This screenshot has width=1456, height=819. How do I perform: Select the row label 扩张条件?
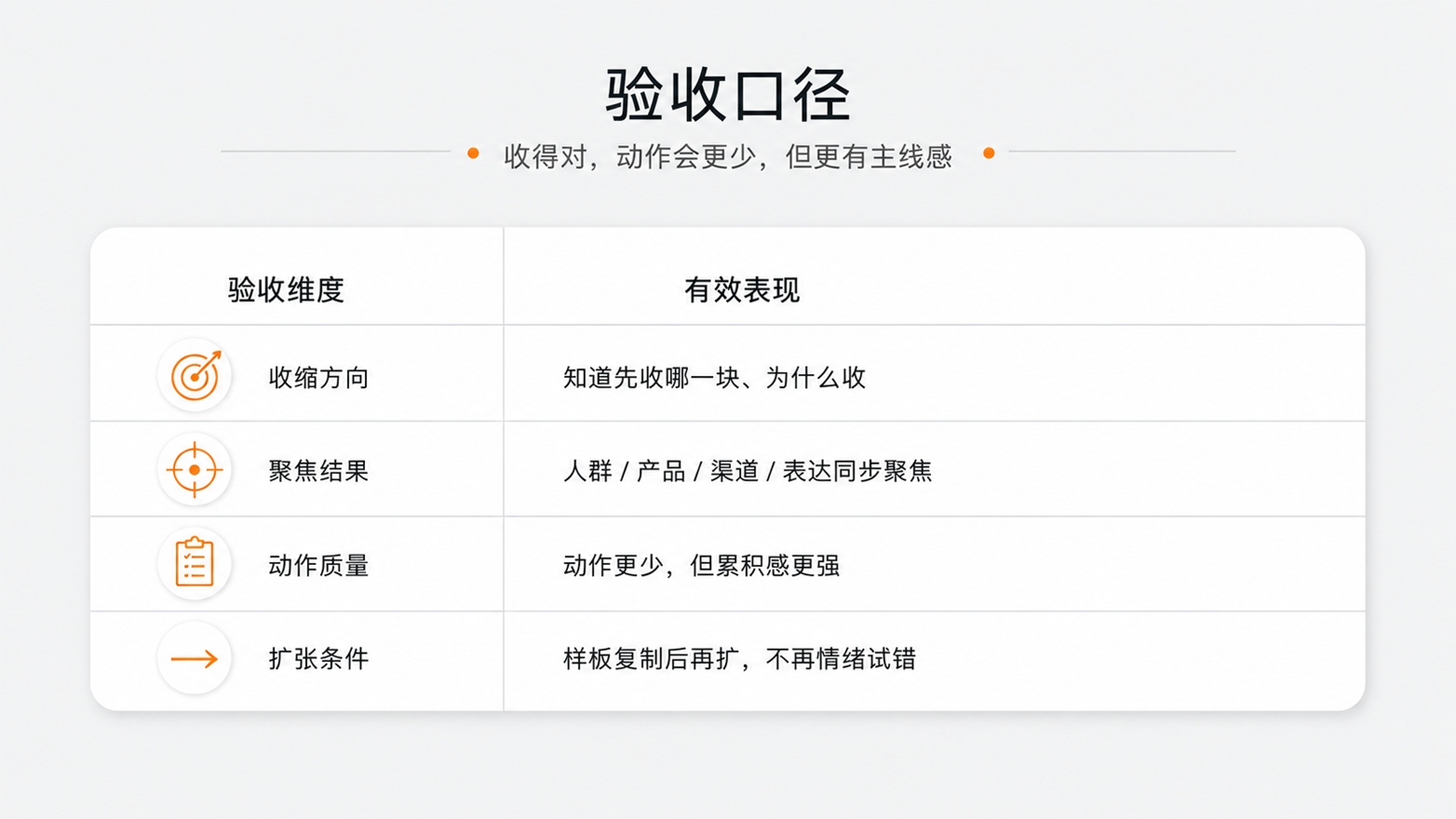[x=318, y=659]
